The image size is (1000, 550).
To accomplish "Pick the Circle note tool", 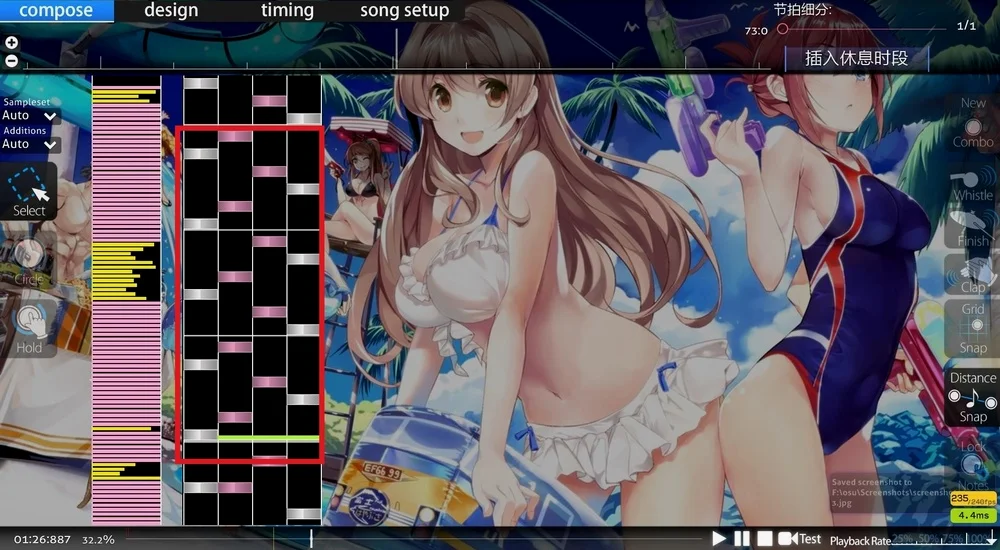I will pyautogui.click(x=29, y=260).
